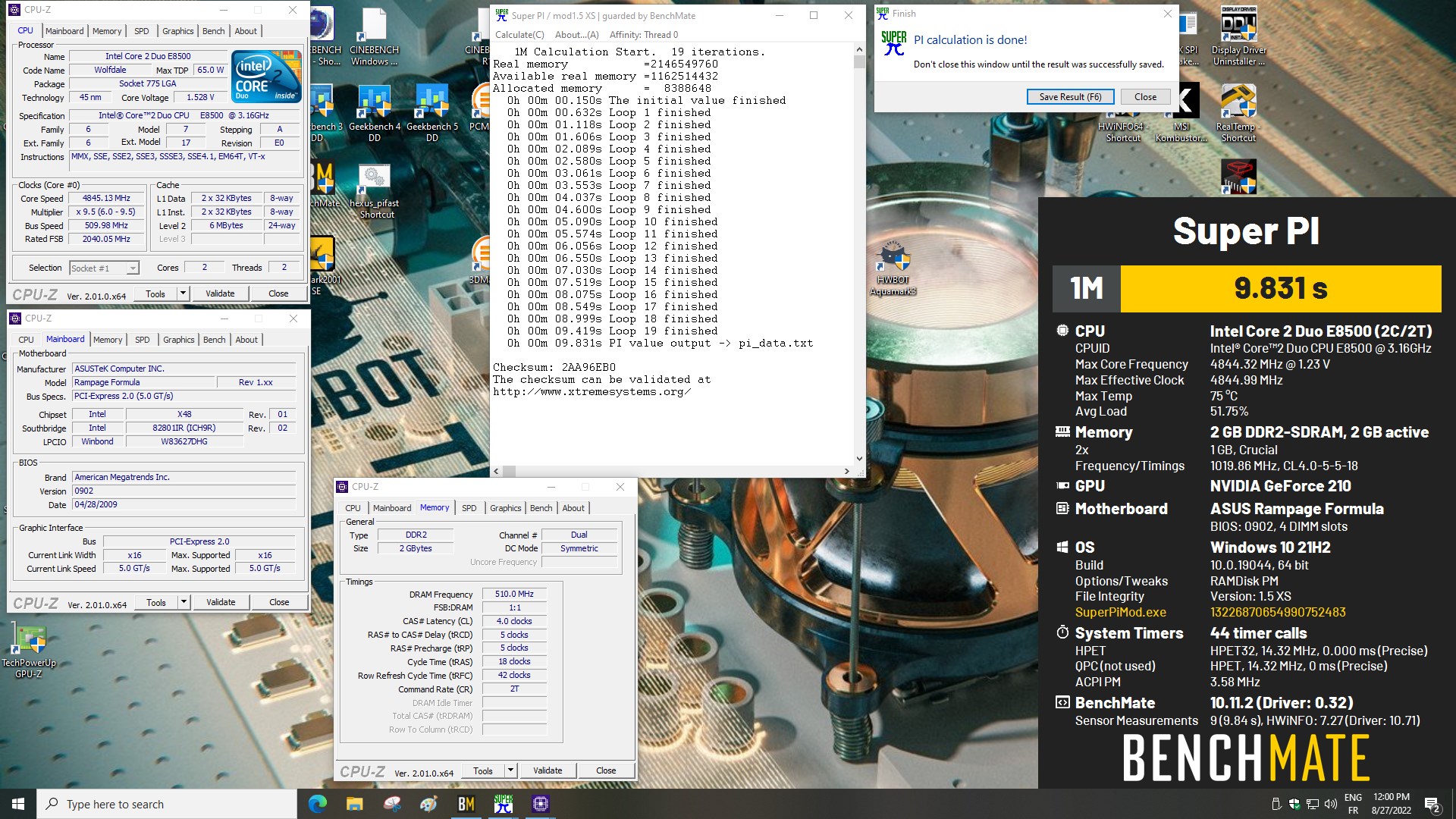Image resolution: width=1456 pixels, height=819 pixels.
Task: Open TechPowerUp GPU-Z desktop icon
Action: 29,651
